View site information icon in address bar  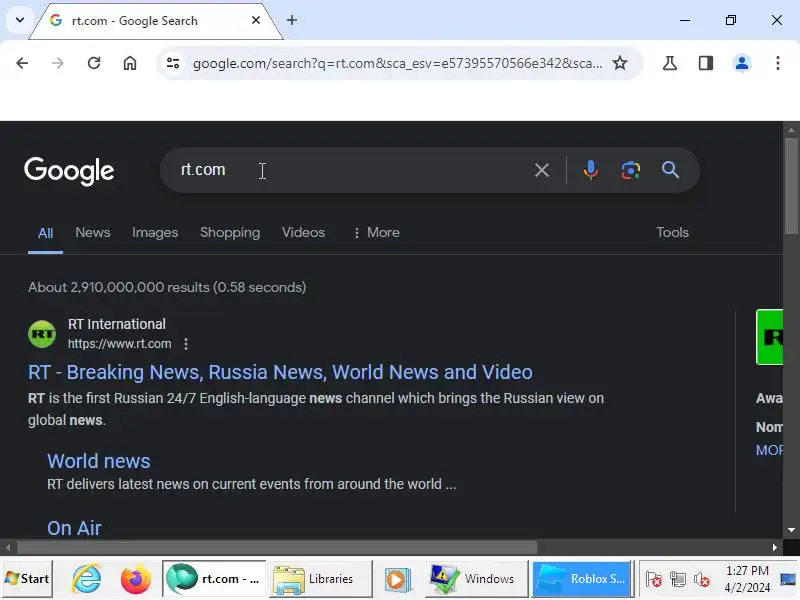[173, 63]
